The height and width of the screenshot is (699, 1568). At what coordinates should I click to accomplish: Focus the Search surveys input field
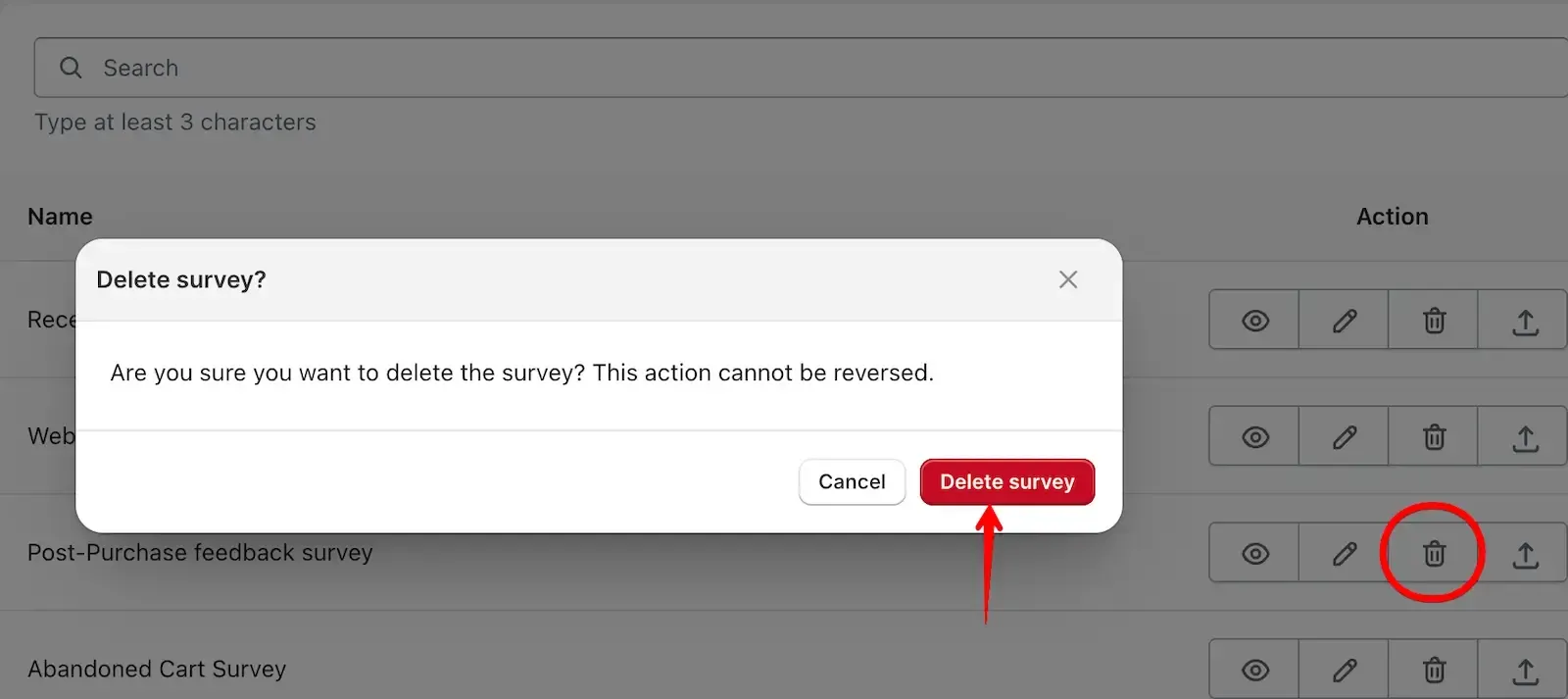pos(801,68)
